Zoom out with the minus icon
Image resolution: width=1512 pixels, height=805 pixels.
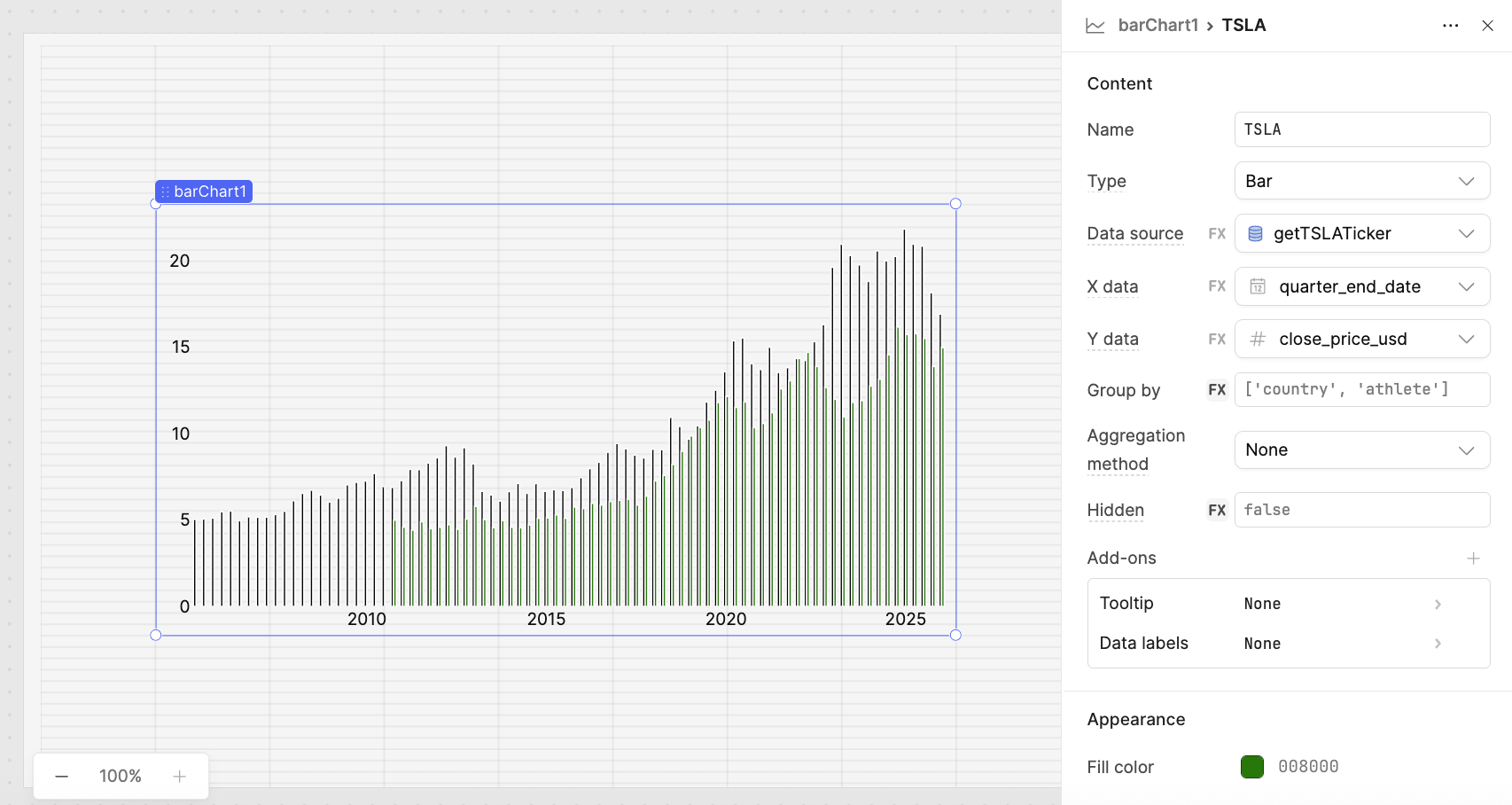point(61,777)
